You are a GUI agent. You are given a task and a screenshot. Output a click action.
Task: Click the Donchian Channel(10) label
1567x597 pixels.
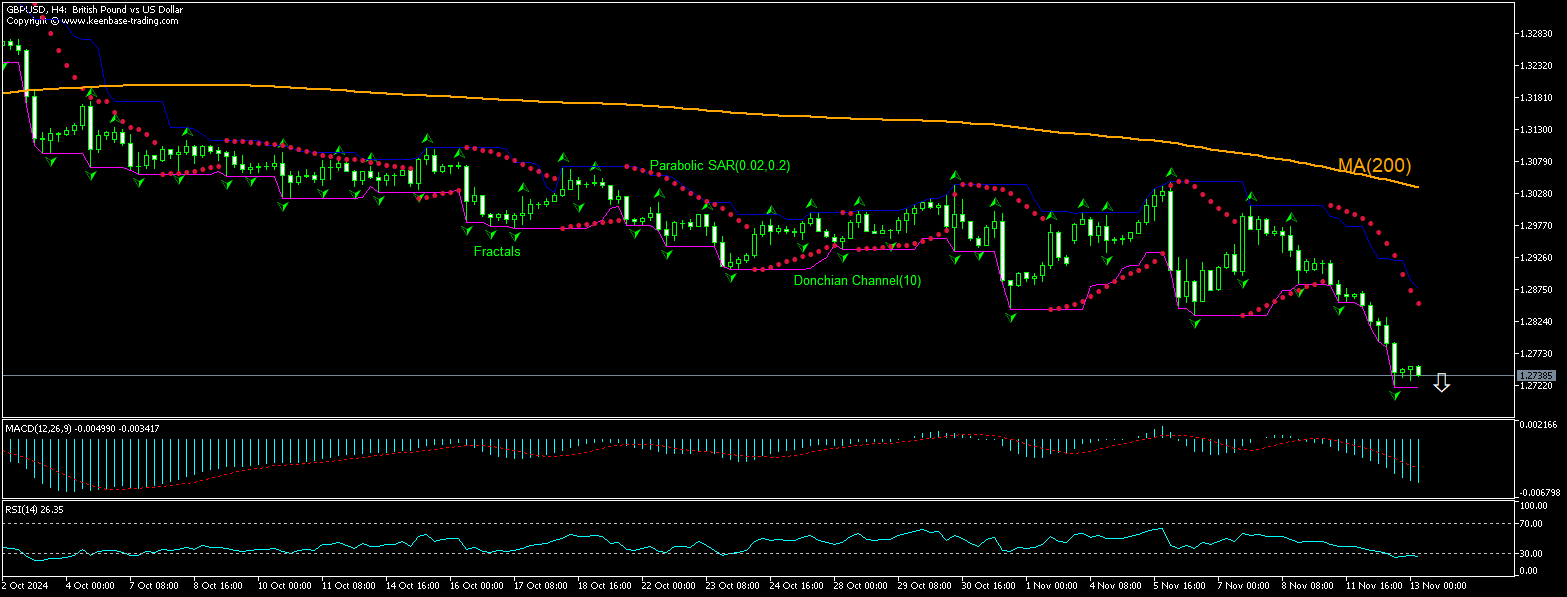pyautogui.click(x=857, y=281)
